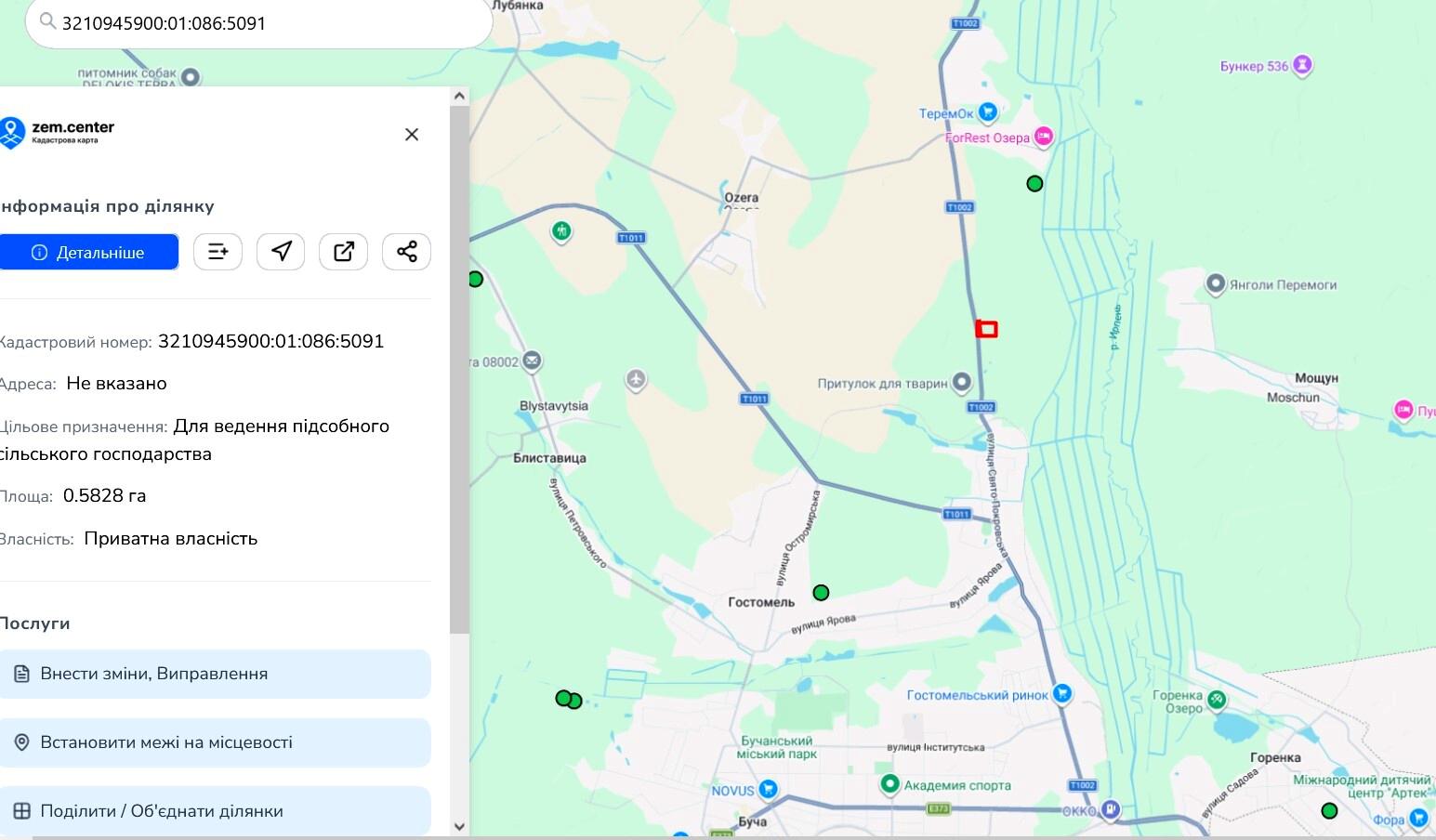Select Внести зміни, Виправлення service

215,674
